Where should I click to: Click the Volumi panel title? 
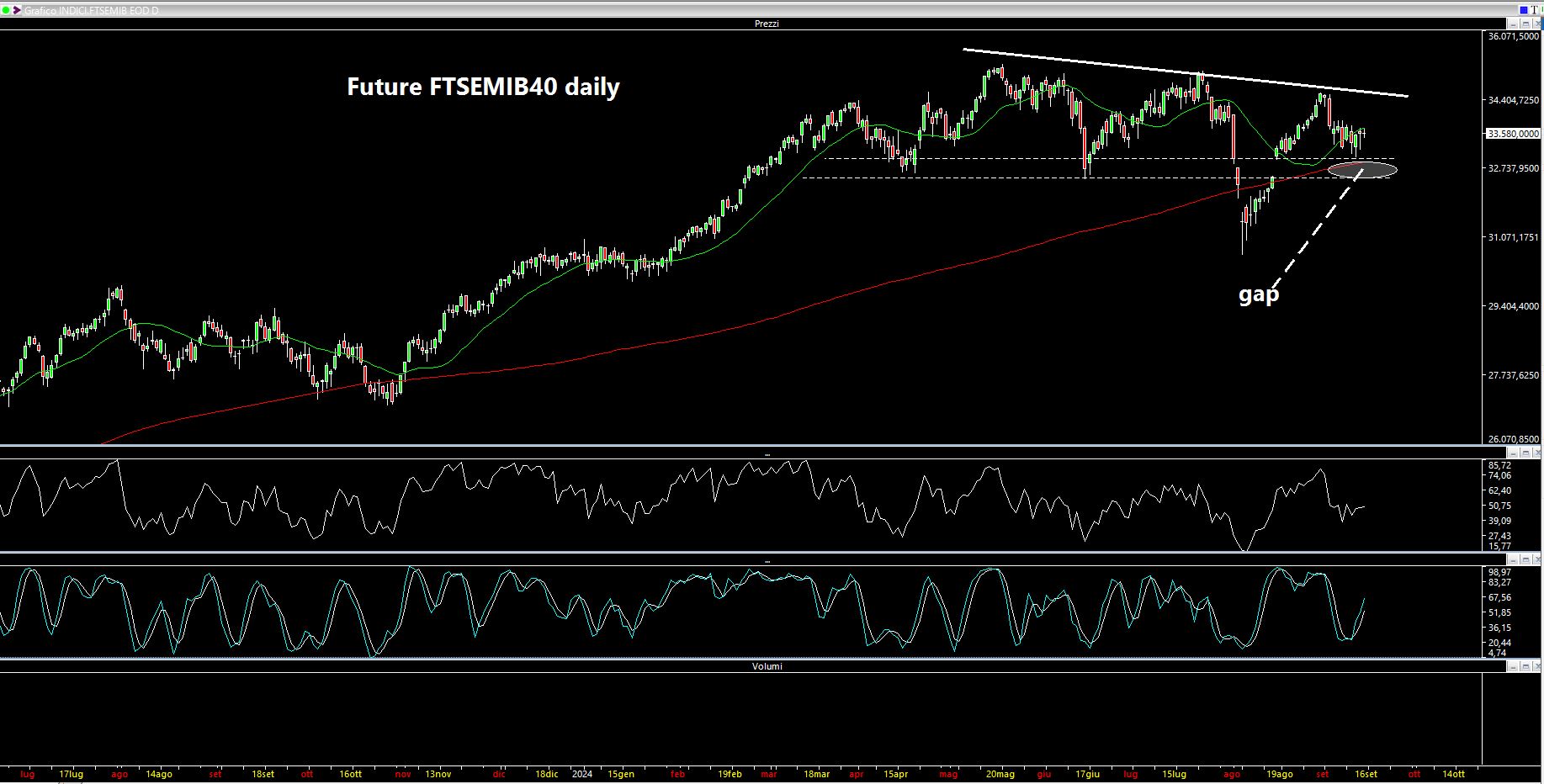[x=767, y=666]
